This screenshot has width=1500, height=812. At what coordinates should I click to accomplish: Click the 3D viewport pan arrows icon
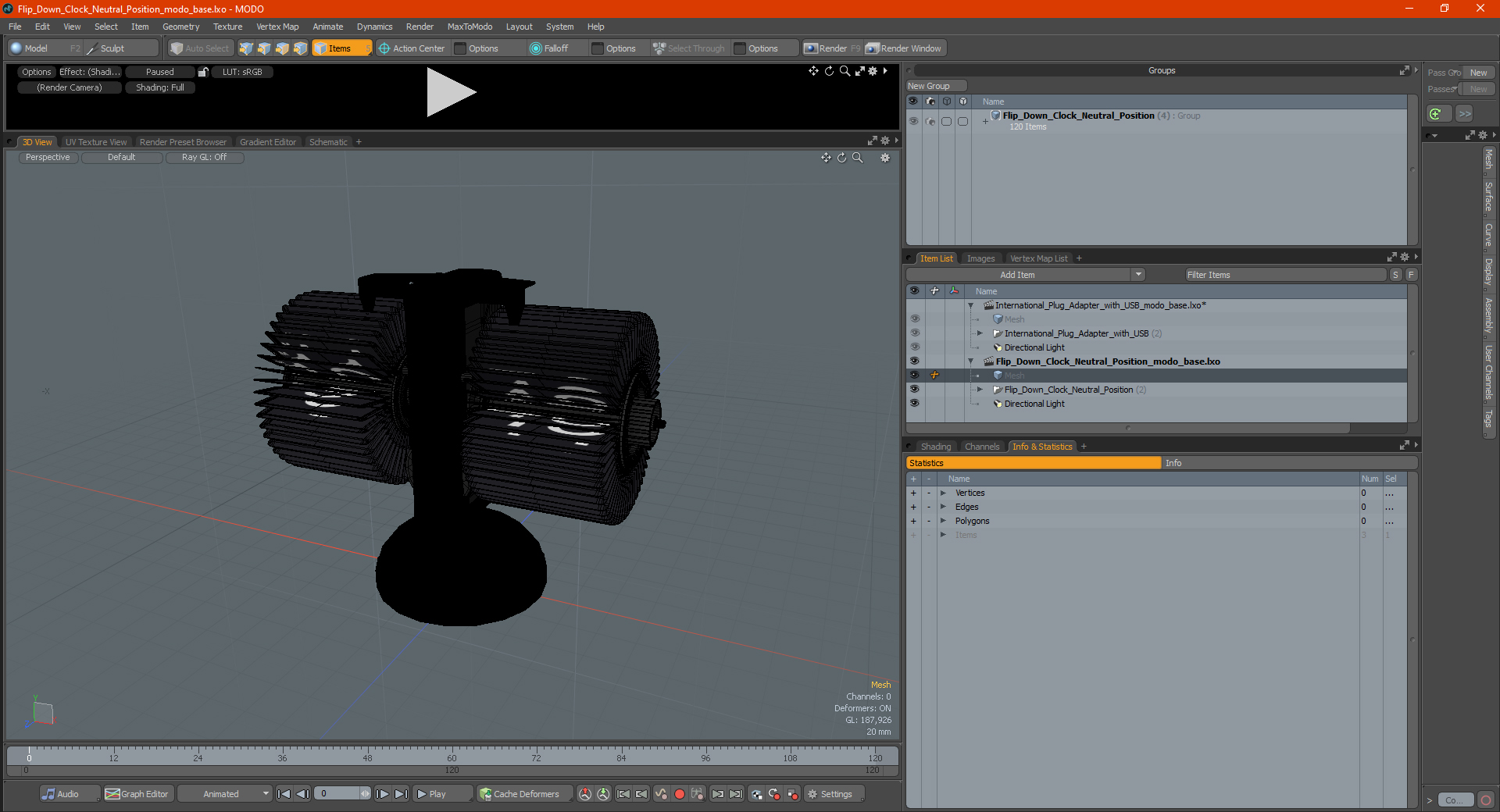pos(826,158)
